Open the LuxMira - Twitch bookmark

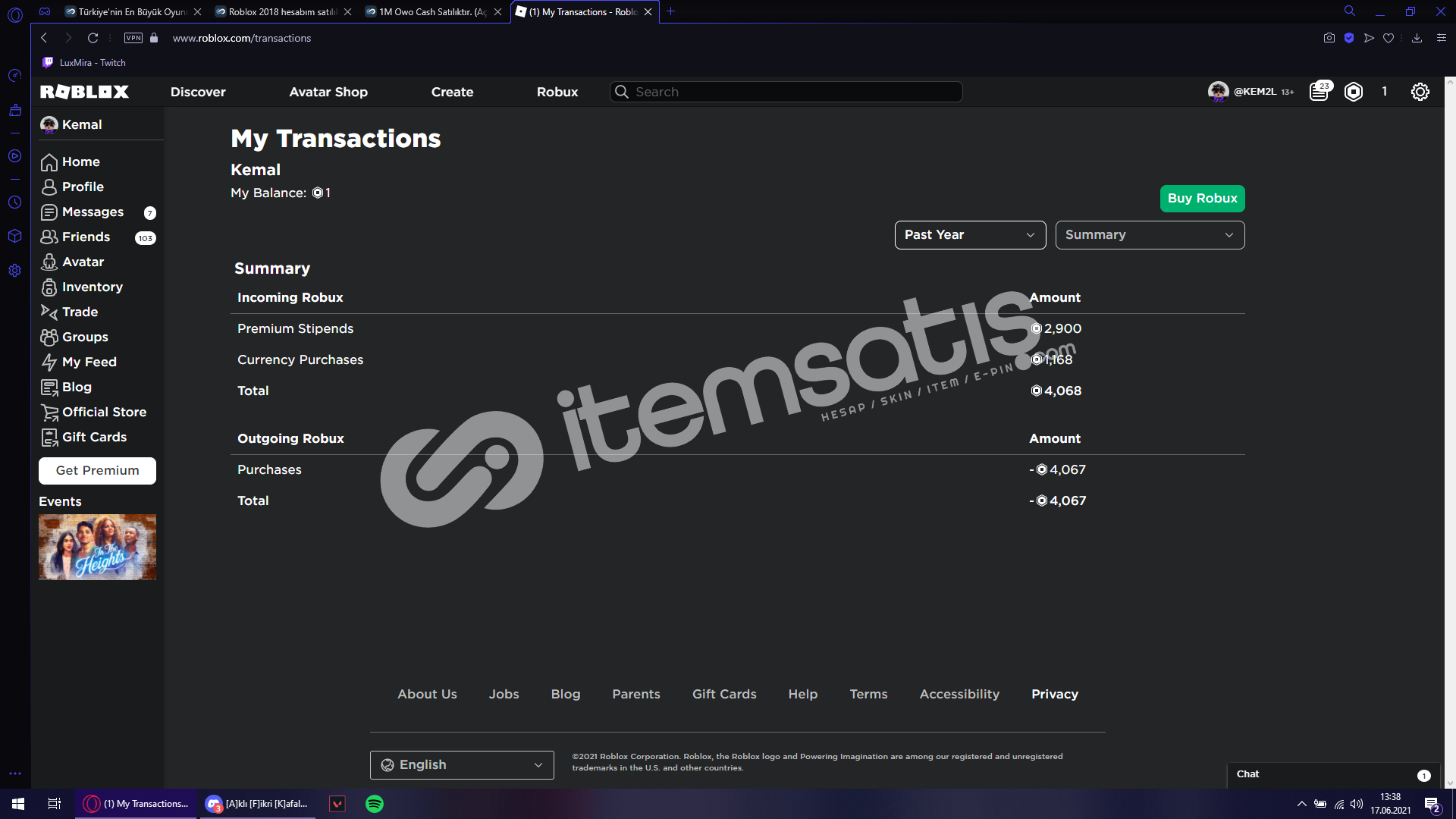click(84, 63)
